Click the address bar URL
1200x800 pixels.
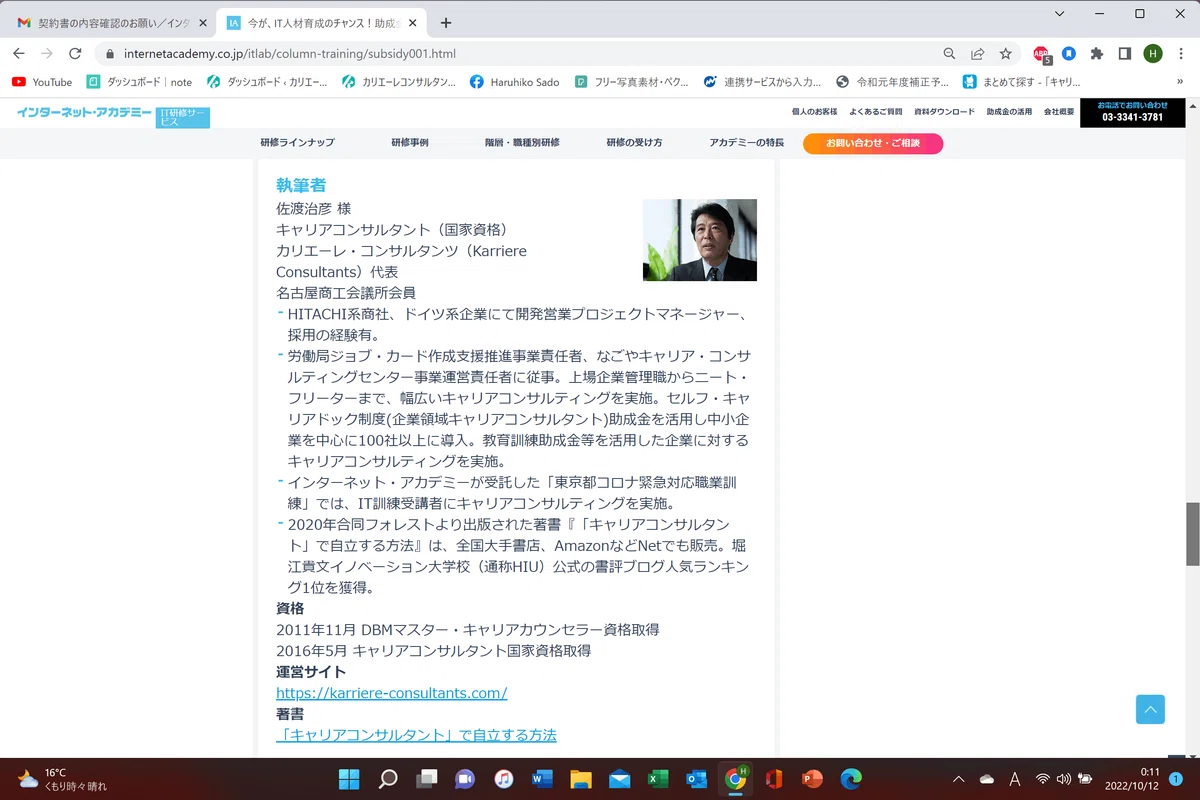tap(290, 54)
